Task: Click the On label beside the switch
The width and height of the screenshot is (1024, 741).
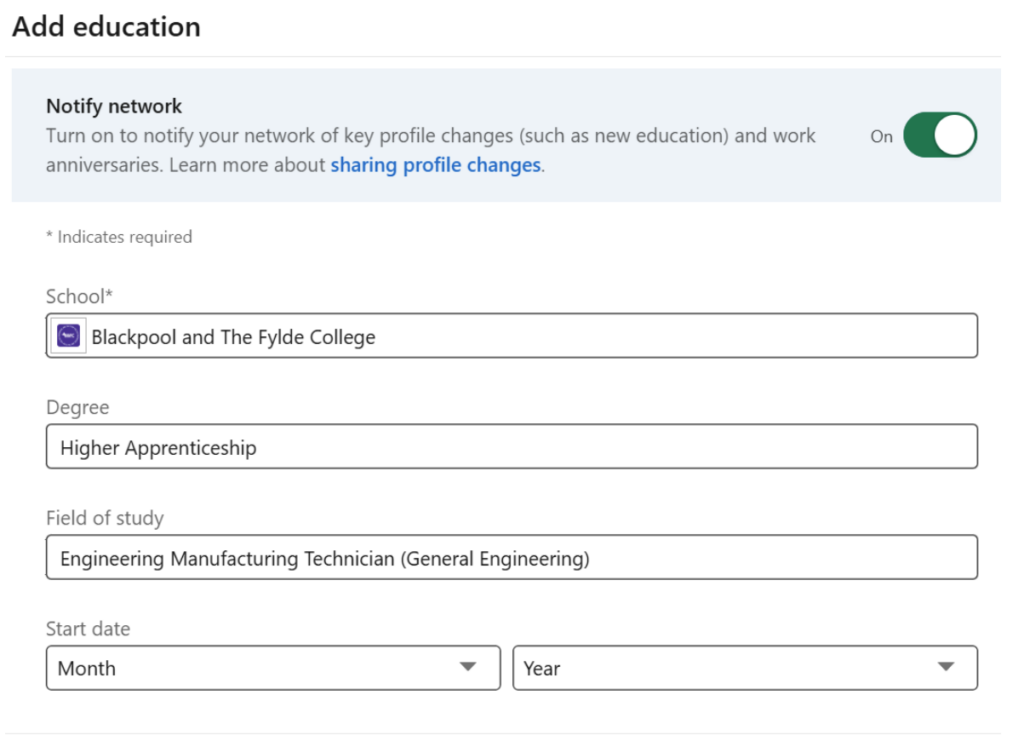Action: click(881, 137)
